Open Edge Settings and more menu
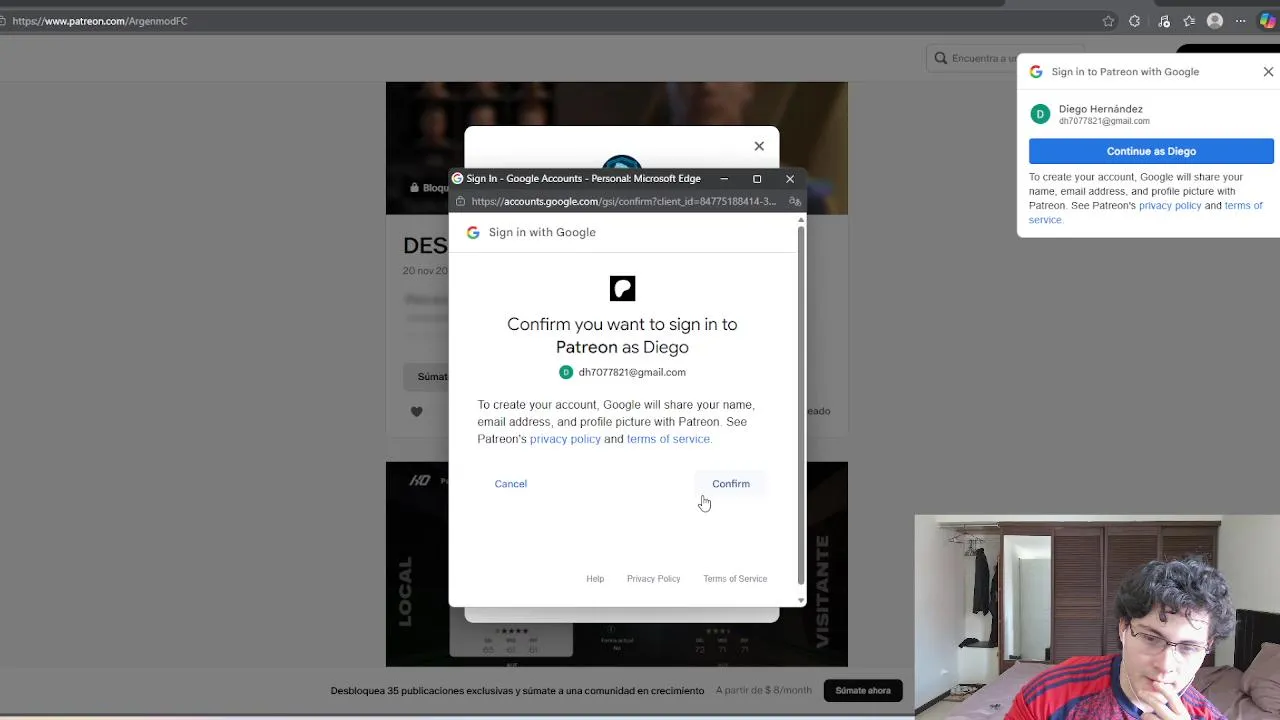1280x720 pixels. (x=1241, y=21)
